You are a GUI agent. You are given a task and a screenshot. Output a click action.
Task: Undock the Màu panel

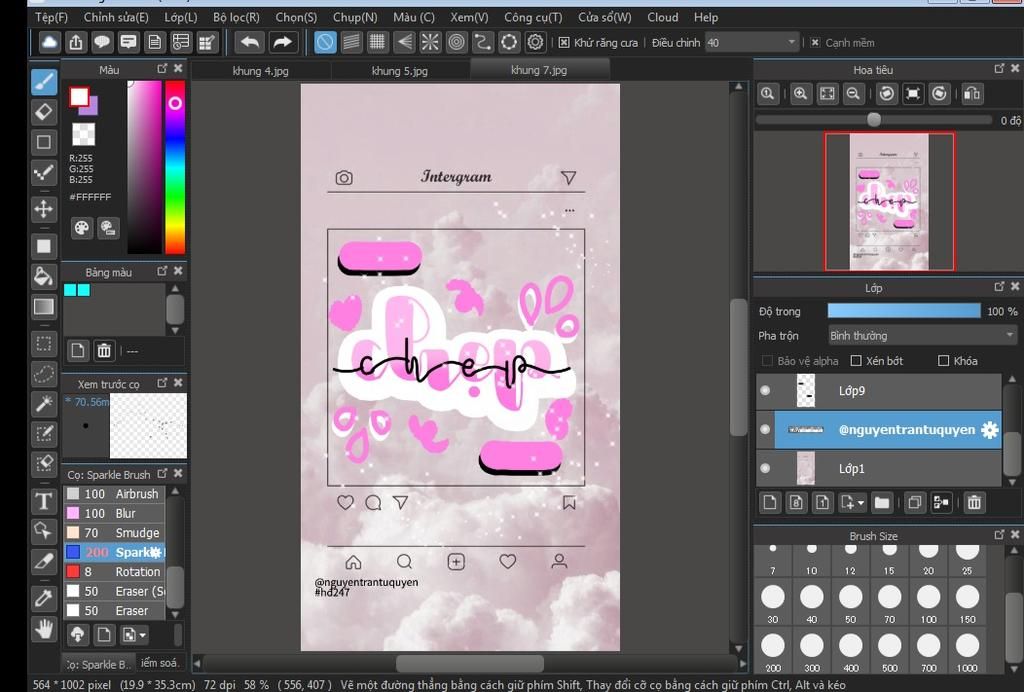click(x=162, y=69)
